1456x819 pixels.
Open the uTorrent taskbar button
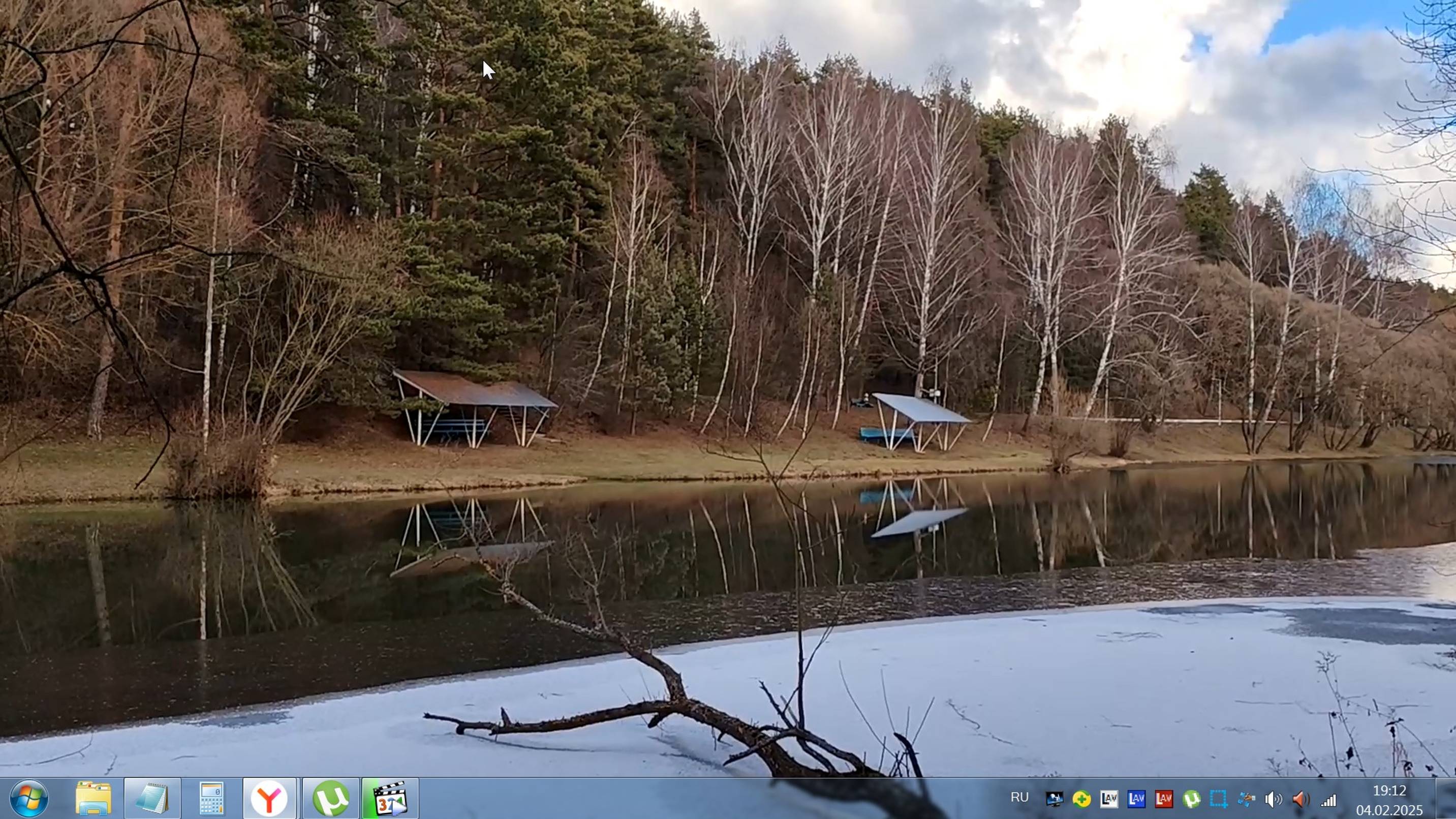331,798
